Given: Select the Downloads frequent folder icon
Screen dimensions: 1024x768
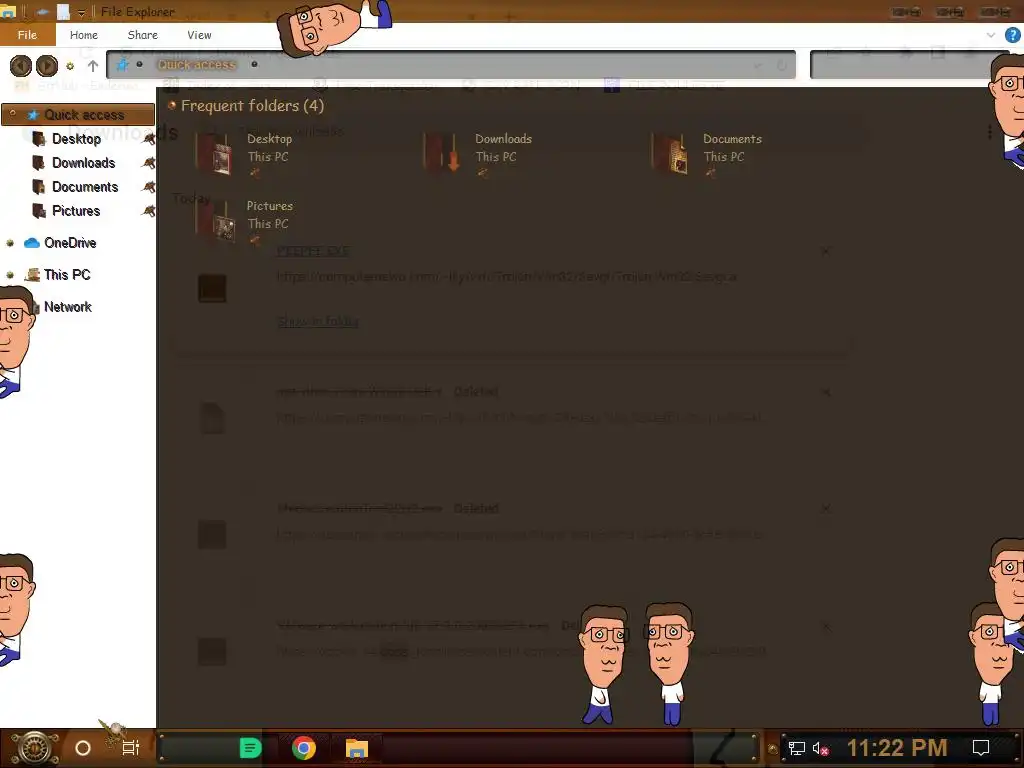Looking at the screenshot, I should point(441,152).
